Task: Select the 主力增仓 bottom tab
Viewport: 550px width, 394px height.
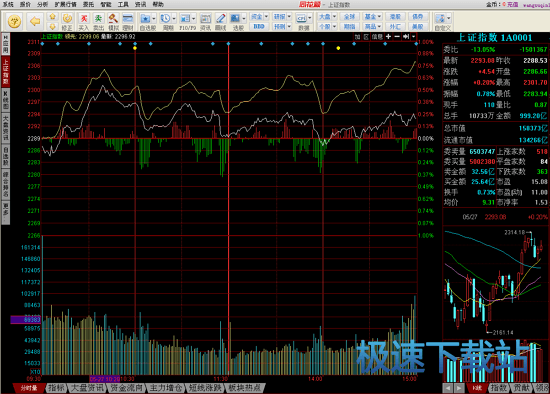Action: 166,388
